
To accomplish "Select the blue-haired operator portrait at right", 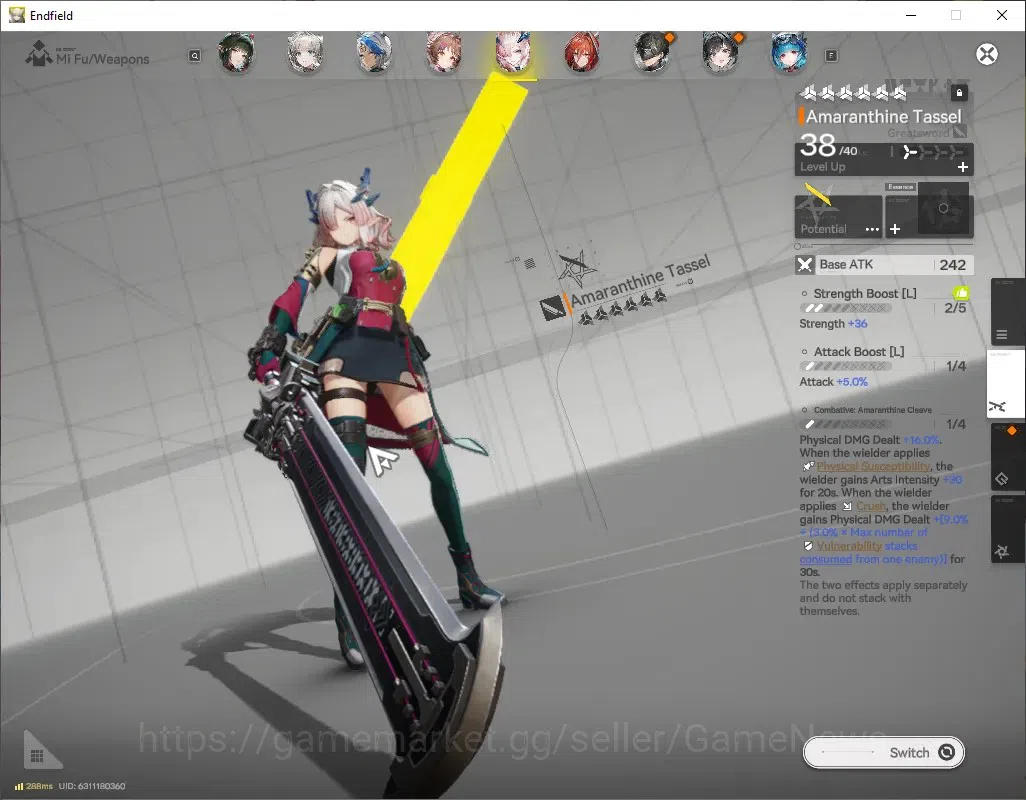I will tap(788, 53).
